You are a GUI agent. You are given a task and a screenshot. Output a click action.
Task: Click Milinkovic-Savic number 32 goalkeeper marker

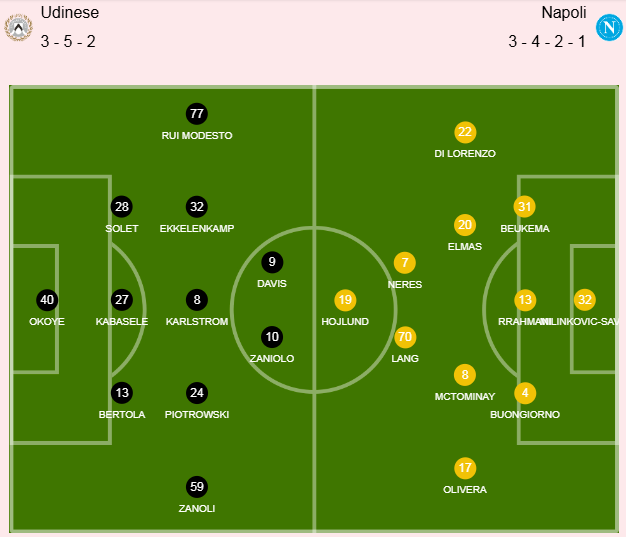tap(585, 299)
